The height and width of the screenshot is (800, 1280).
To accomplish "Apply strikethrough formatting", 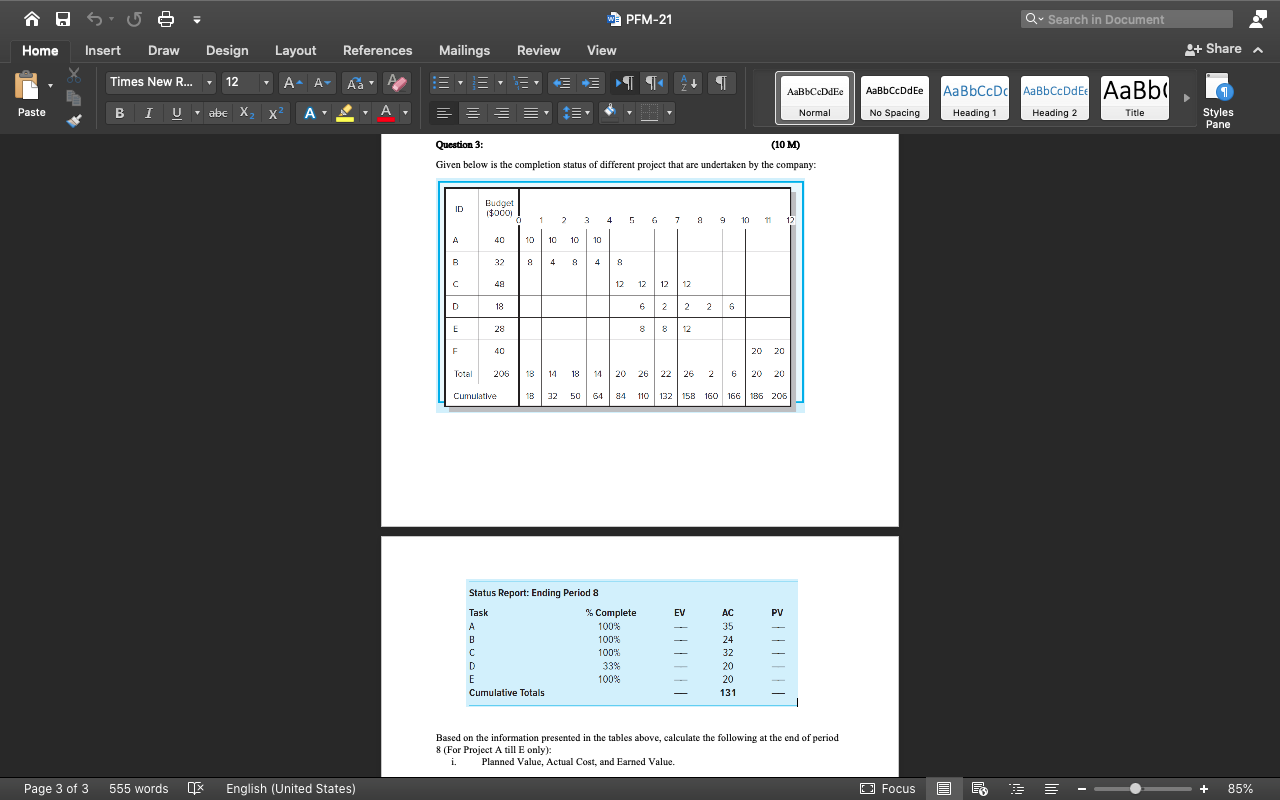I will coord(218,113).
